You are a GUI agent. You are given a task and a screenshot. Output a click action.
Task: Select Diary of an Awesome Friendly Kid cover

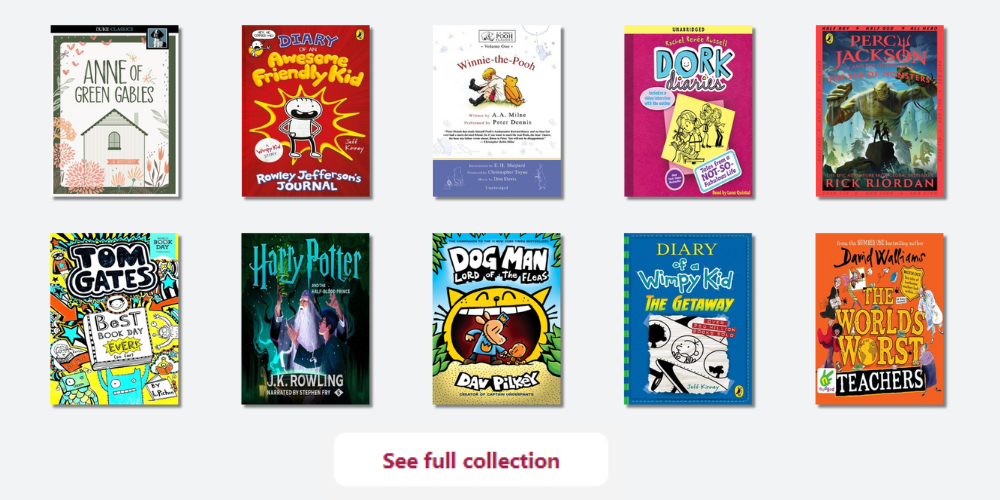tap(306, 111)
